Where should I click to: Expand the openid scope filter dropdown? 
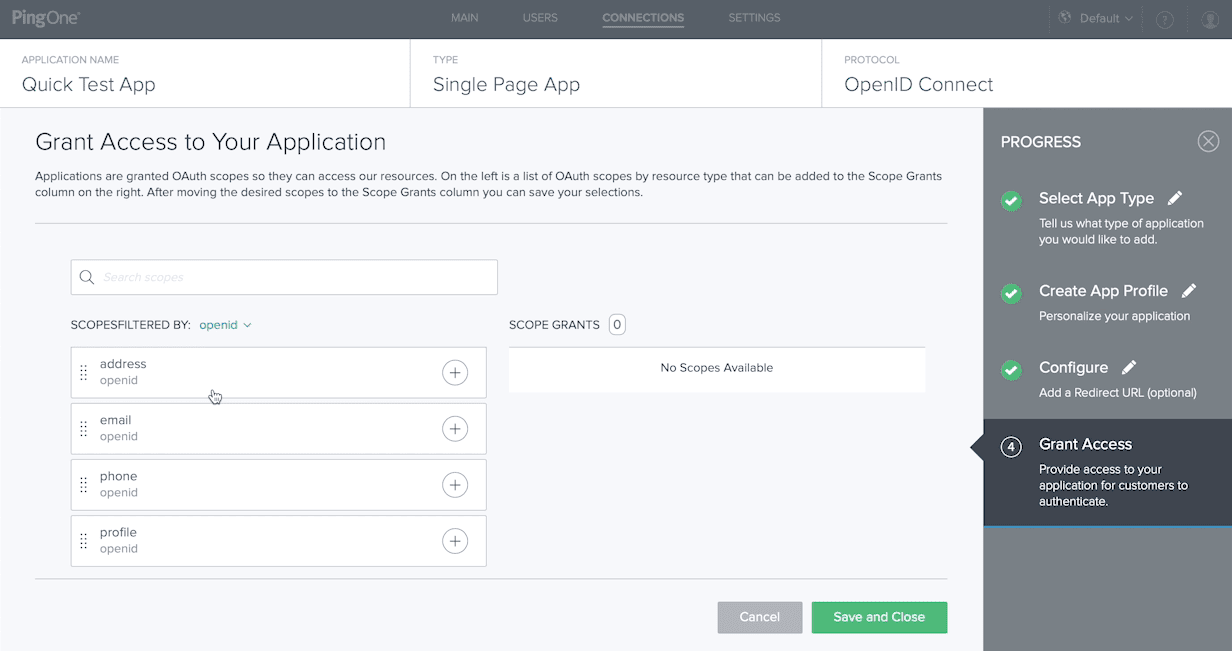[x=226, y=325]
